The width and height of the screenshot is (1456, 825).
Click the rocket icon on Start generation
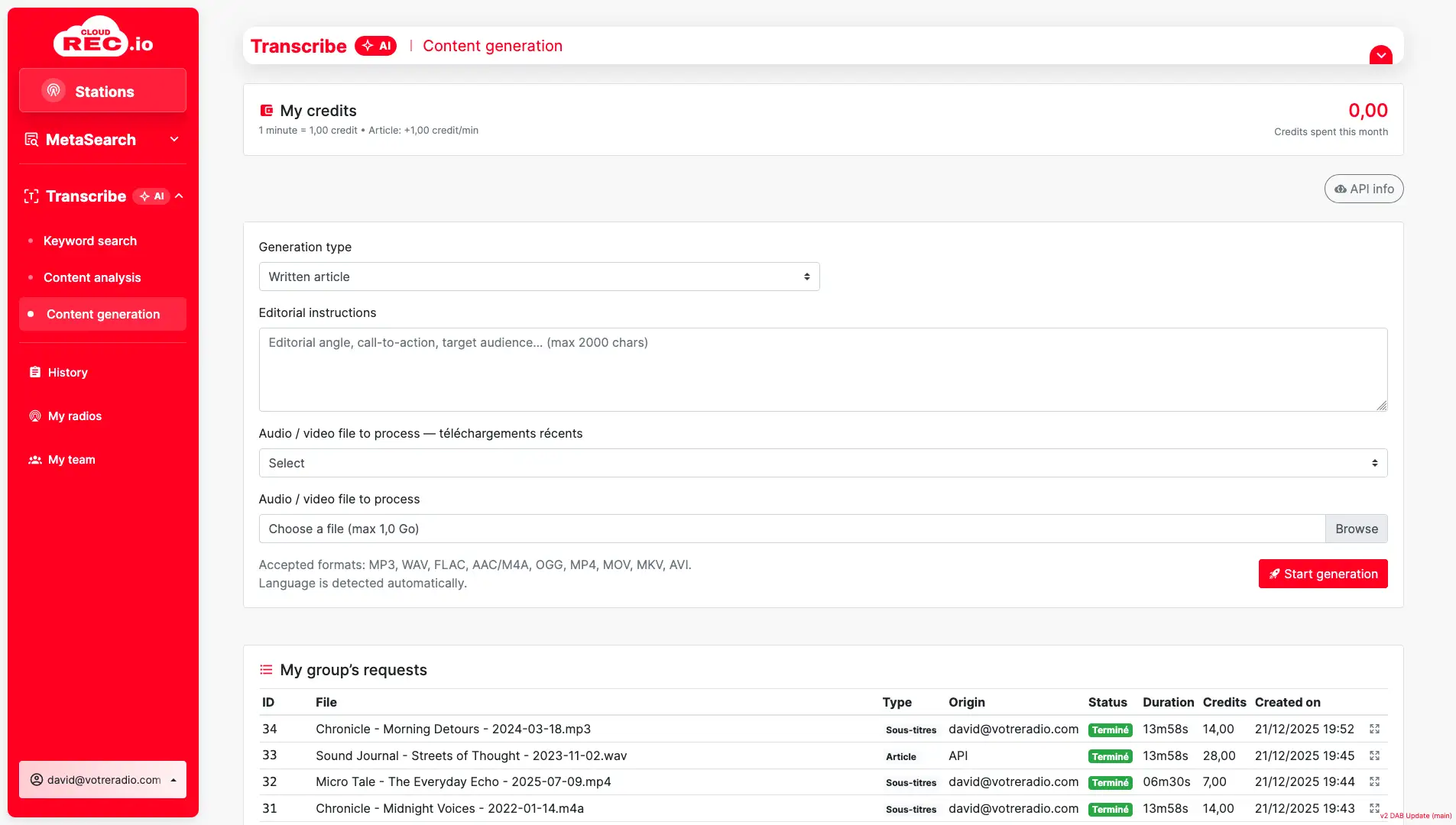click(x=1273, y=574)
